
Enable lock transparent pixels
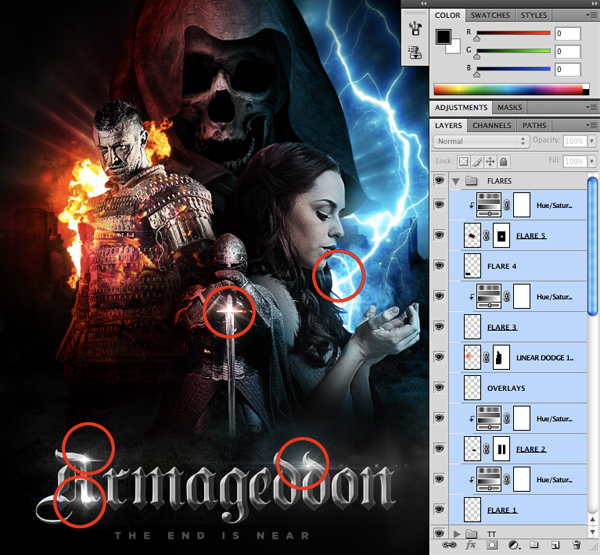tap(465, 161)
